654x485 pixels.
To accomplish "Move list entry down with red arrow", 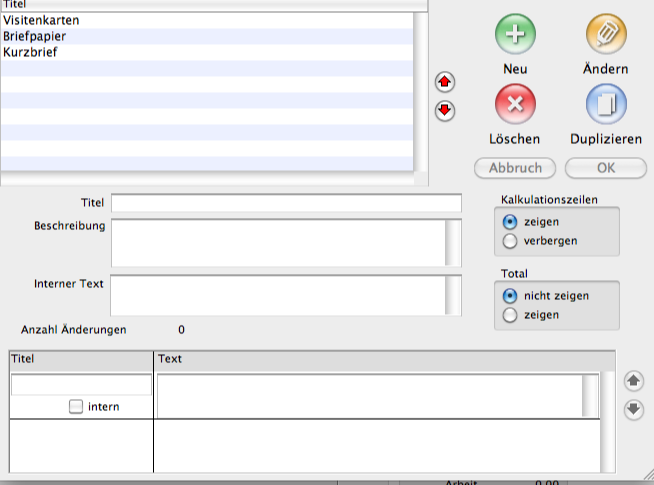I will [445, 111].
